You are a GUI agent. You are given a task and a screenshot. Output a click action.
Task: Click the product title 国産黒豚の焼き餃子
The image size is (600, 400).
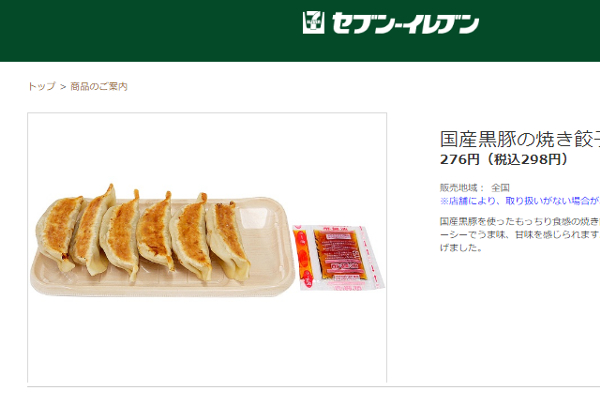click(520, 139)
